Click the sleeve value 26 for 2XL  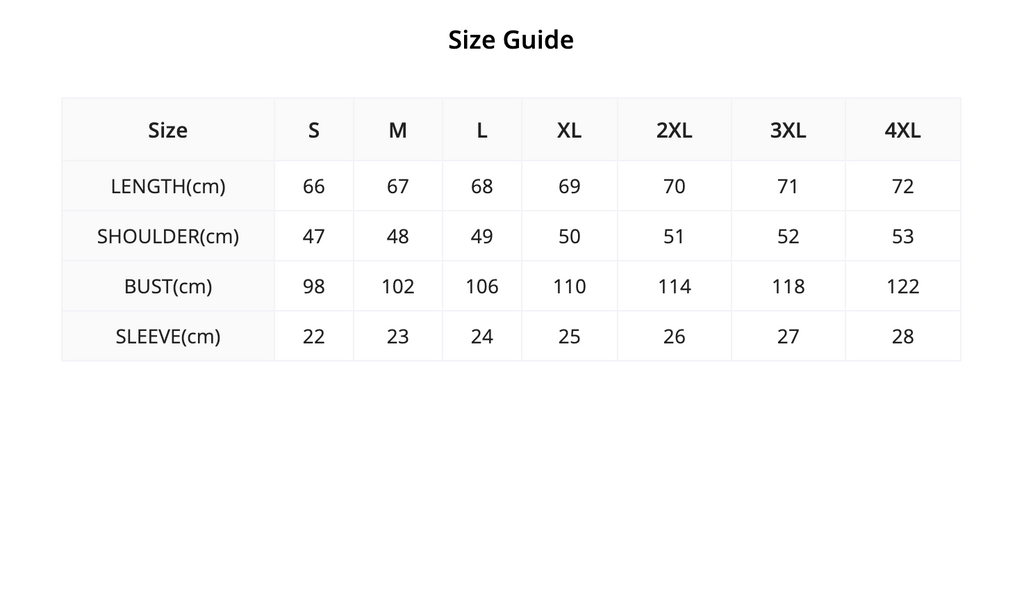coord(674,336)
